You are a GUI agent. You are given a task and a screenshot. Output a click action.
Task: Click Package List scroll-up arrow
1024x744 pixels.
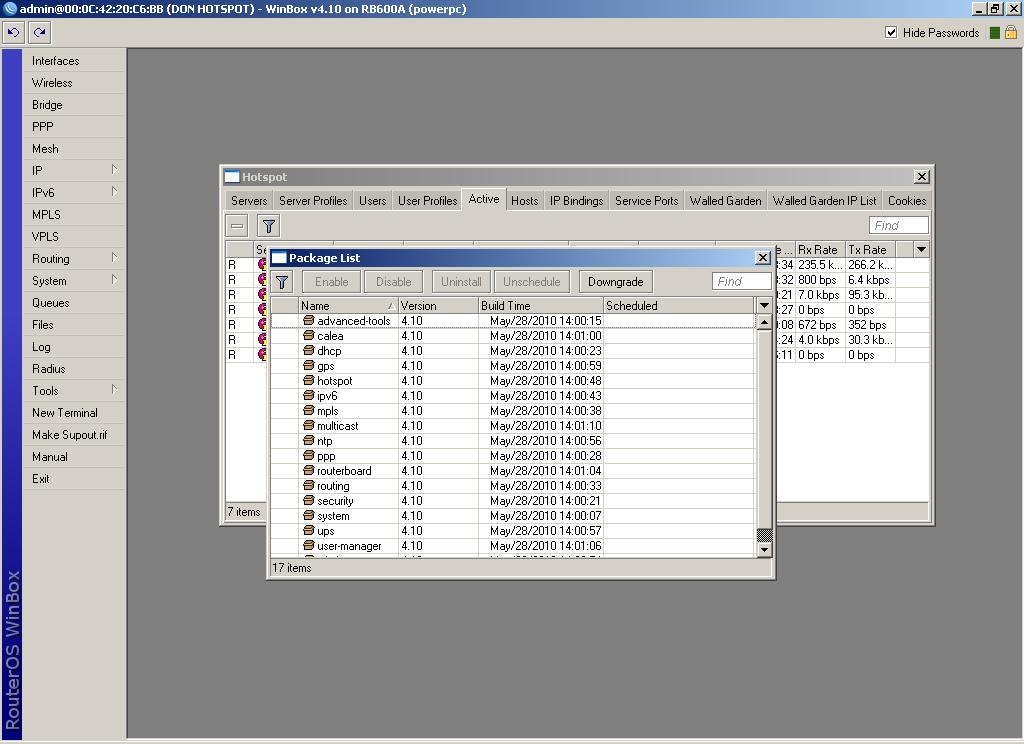tap(764, 322)
